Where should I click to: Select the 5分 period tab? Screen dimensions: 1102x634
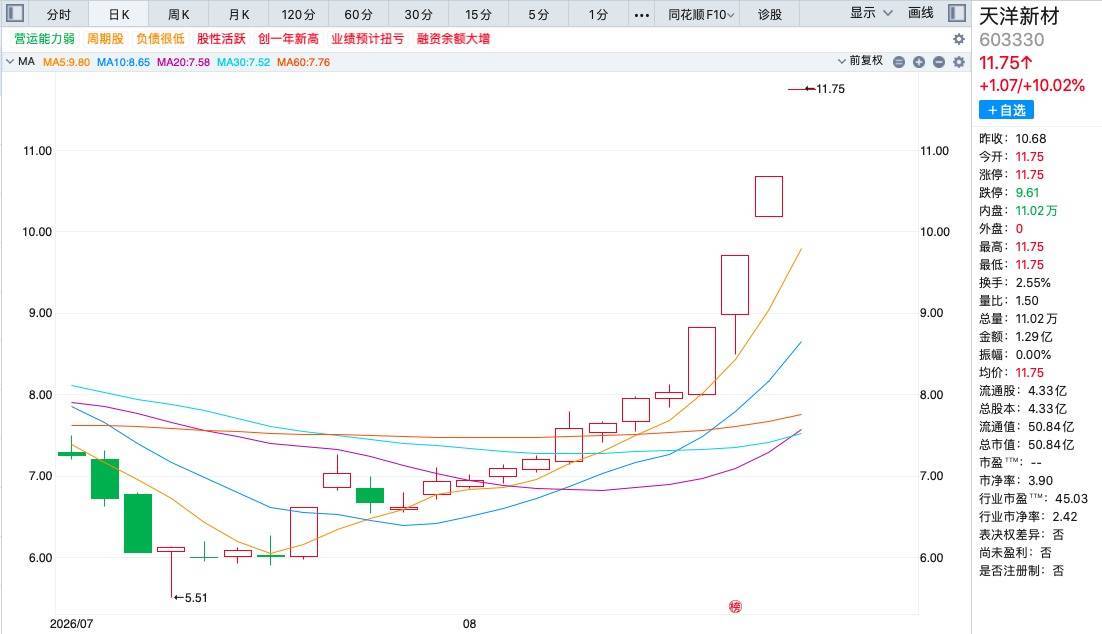click(x=538, y=15)
